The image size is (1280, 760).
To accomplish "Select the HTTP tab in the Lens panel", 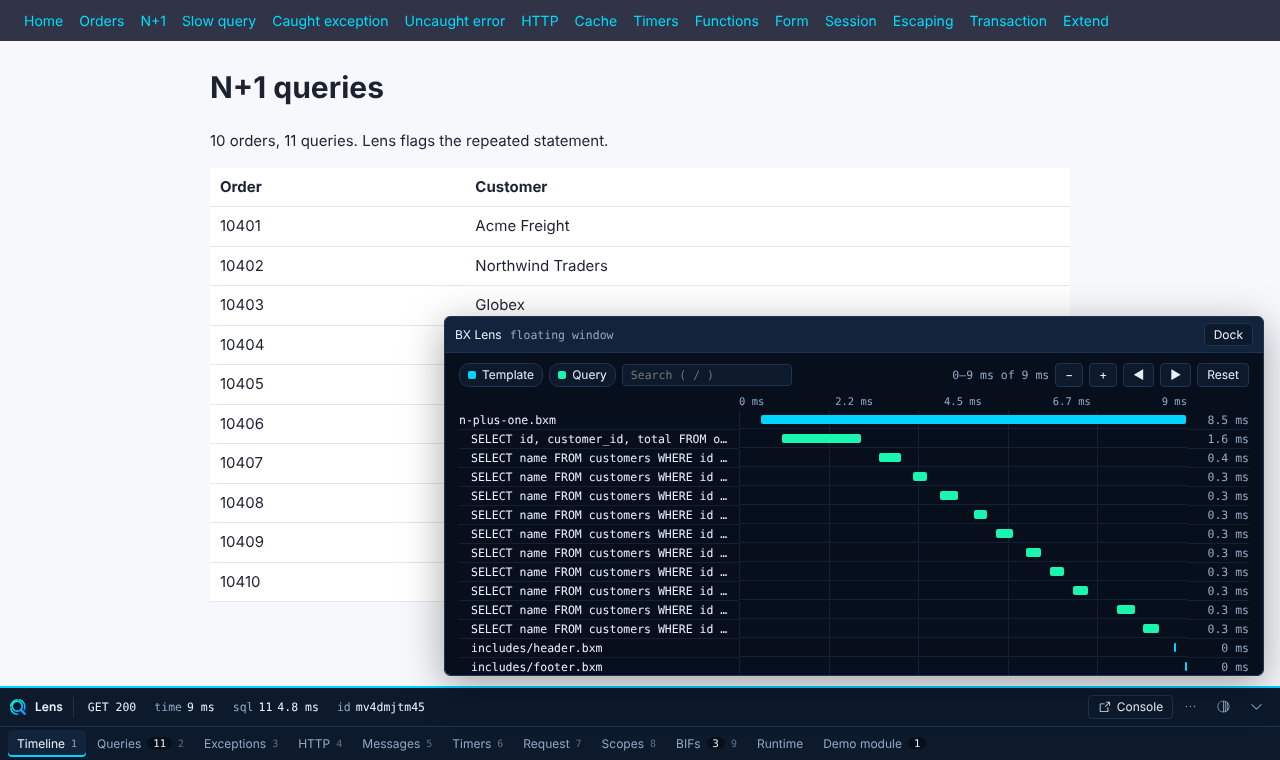I will 320,744.
